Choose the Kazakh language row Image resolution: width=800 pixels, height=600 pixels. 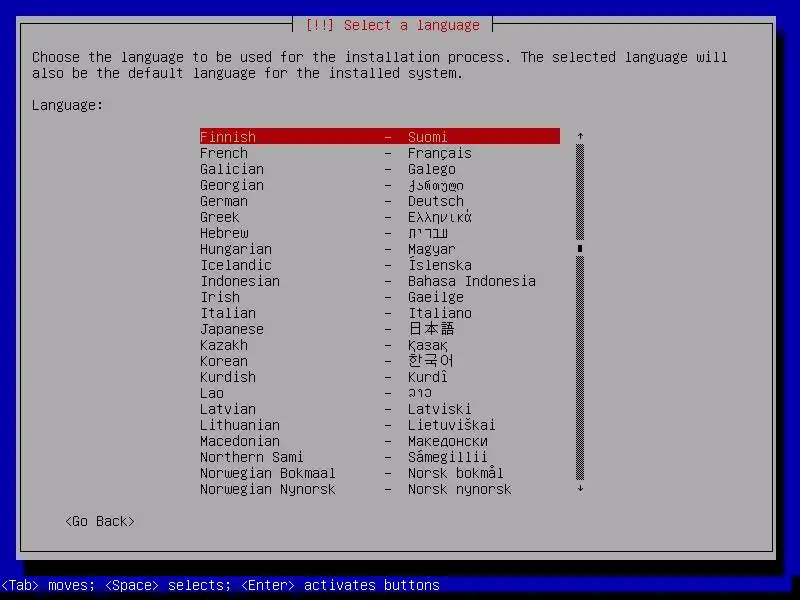[380, 345]
